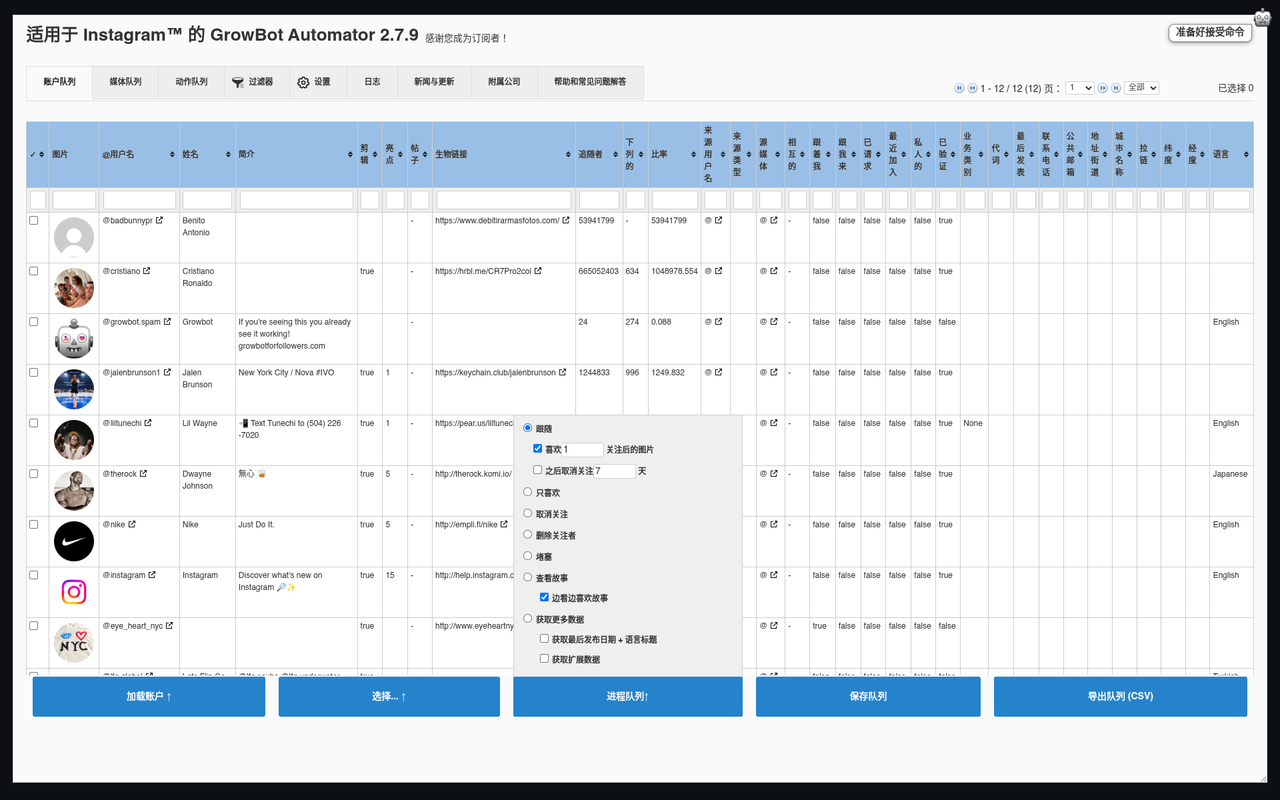The width and height of the screenshot is (1280, 800).
Task: Open hrbl.me/CR7Pro2col external link icon
Action: pyautogui.click(x=538, y=271)
